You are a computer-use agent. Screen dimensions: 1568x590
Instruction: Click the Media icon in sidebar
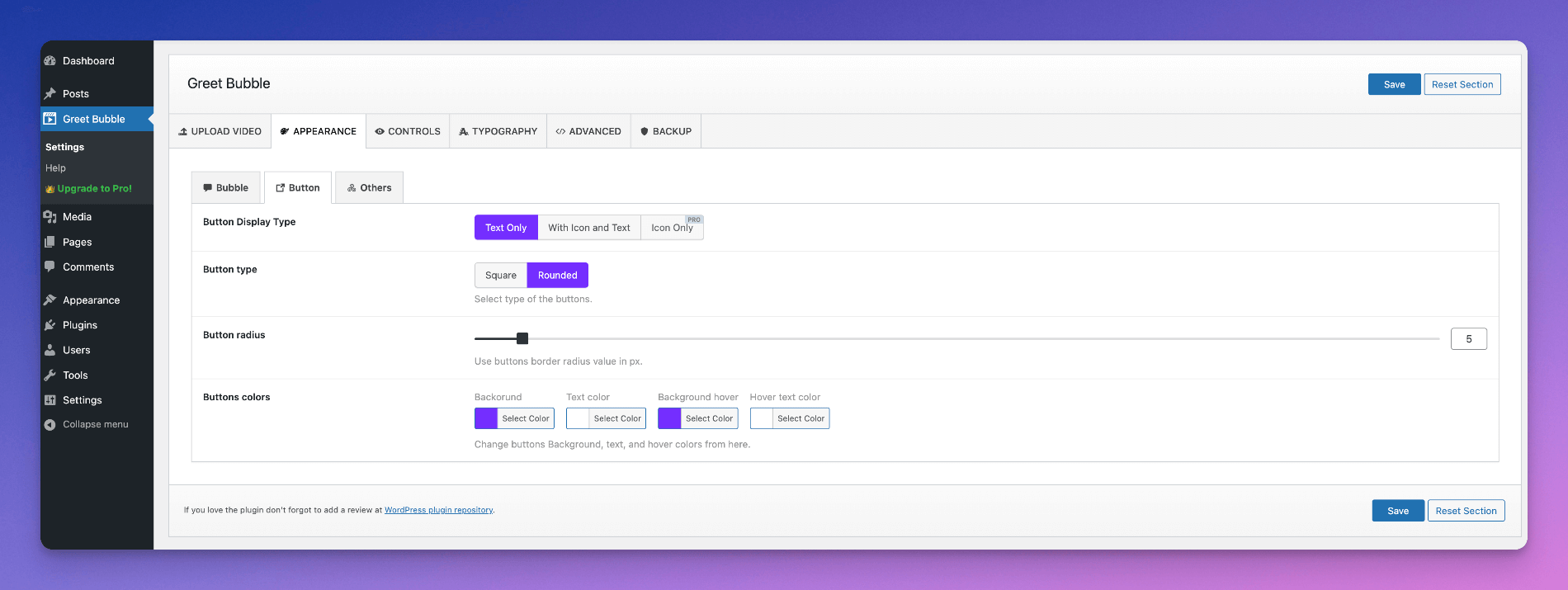(50, 217)
